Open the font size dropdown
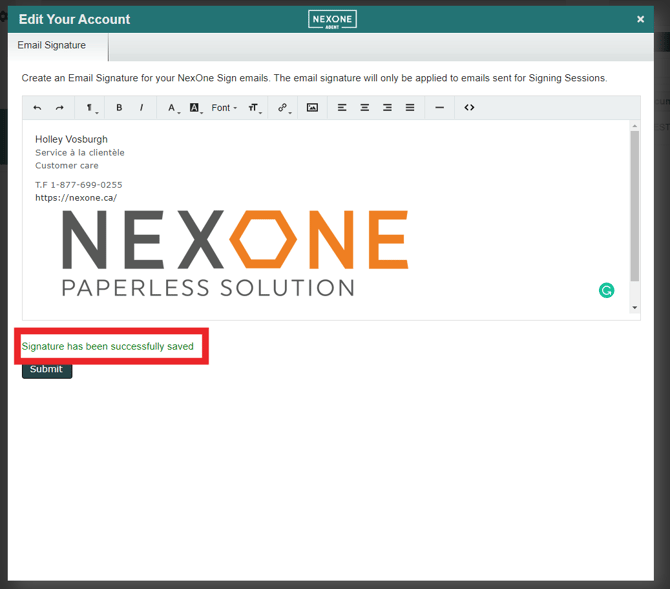The image size is (670, 589). [254, 108]
